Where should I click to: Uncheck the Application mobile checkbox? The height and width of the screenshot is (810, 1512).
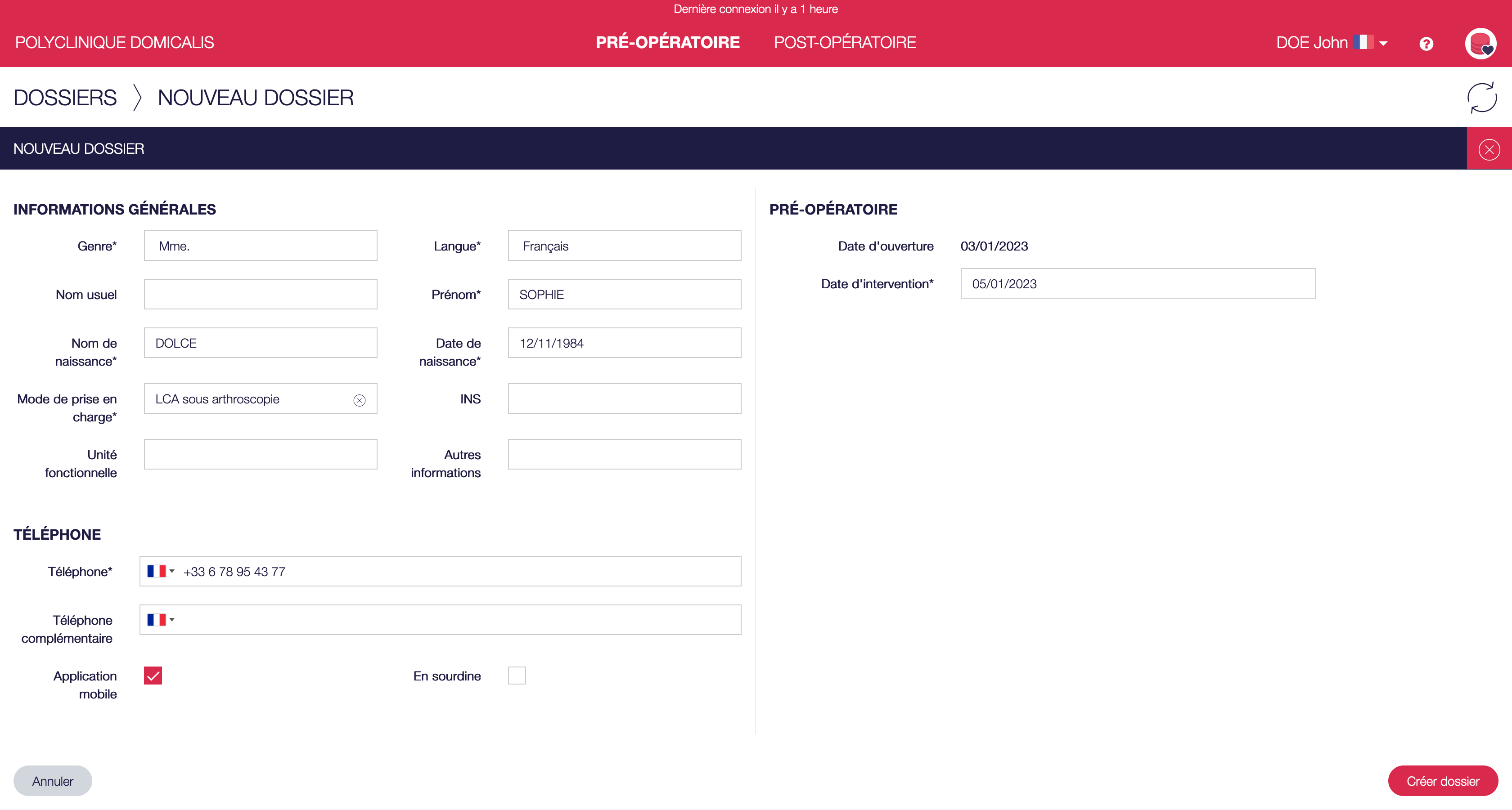pyautogui.click(x=153, y=675)
